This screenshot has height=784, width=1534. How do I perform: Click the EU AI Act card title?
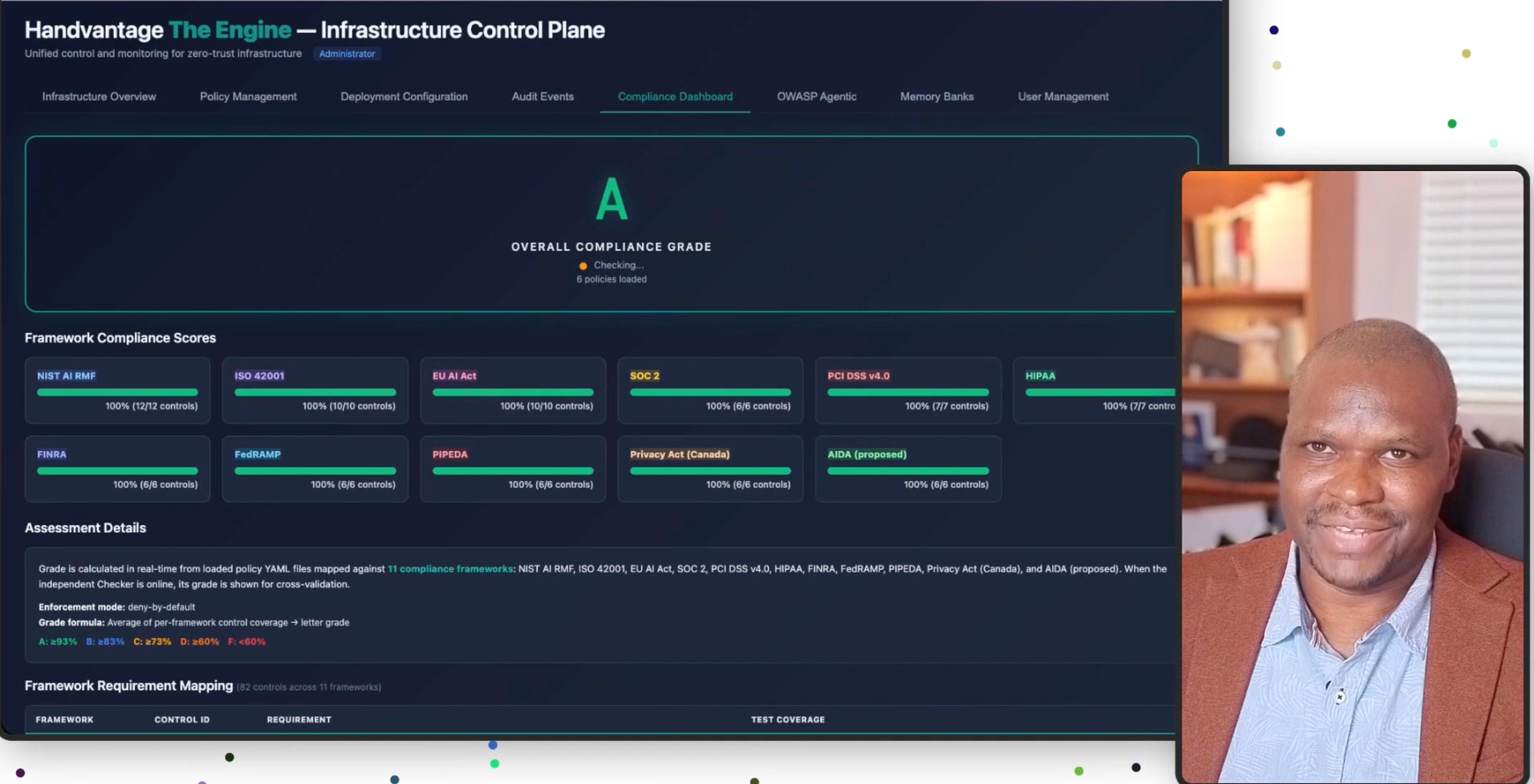point(455,376)
